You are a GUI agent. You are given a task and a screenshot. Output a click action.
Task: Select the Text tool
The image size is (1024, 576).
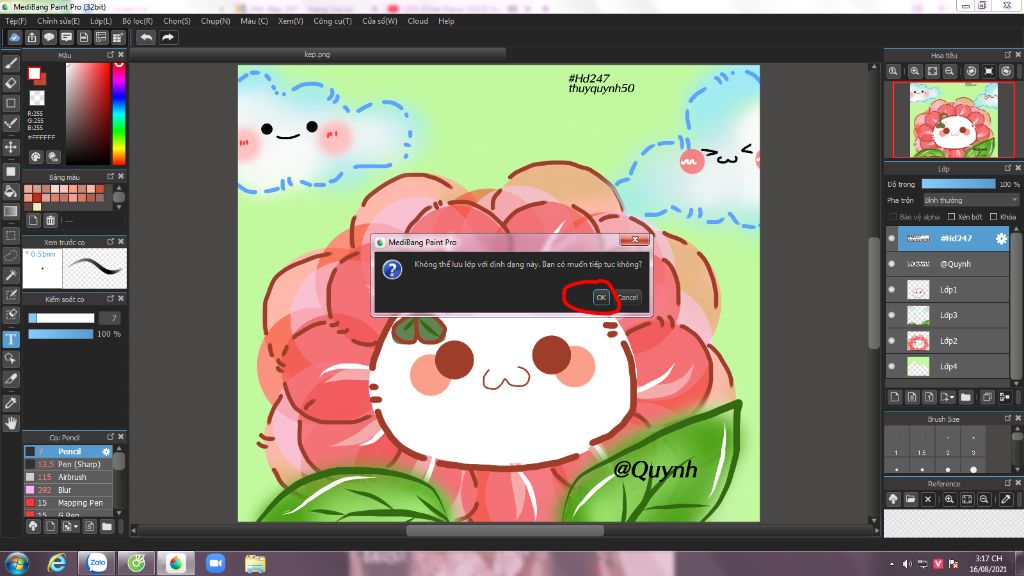tap(10, 339)
